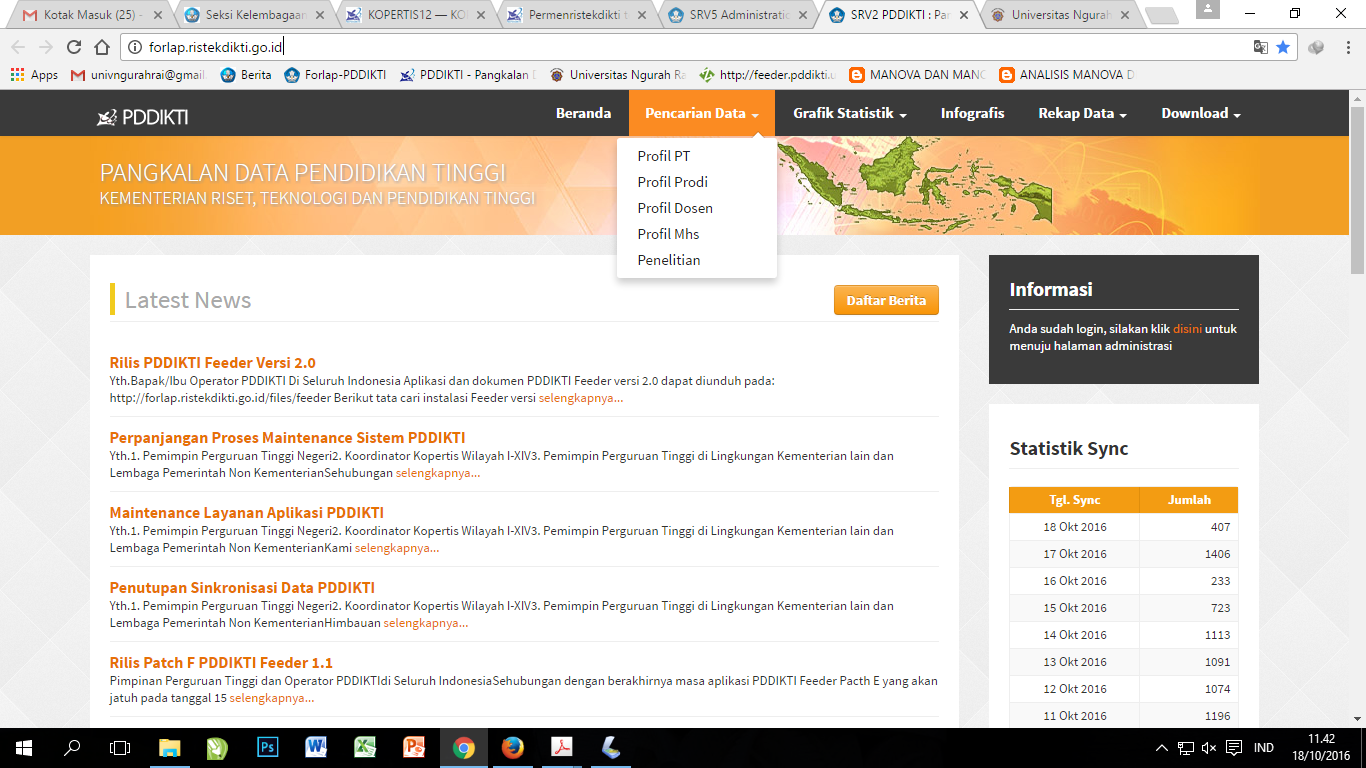This screenshot has width=1366, height=768.
Task: Open Maintenance Layanan Aplikasi PDDIKTI article
Action: pos(247,513)
